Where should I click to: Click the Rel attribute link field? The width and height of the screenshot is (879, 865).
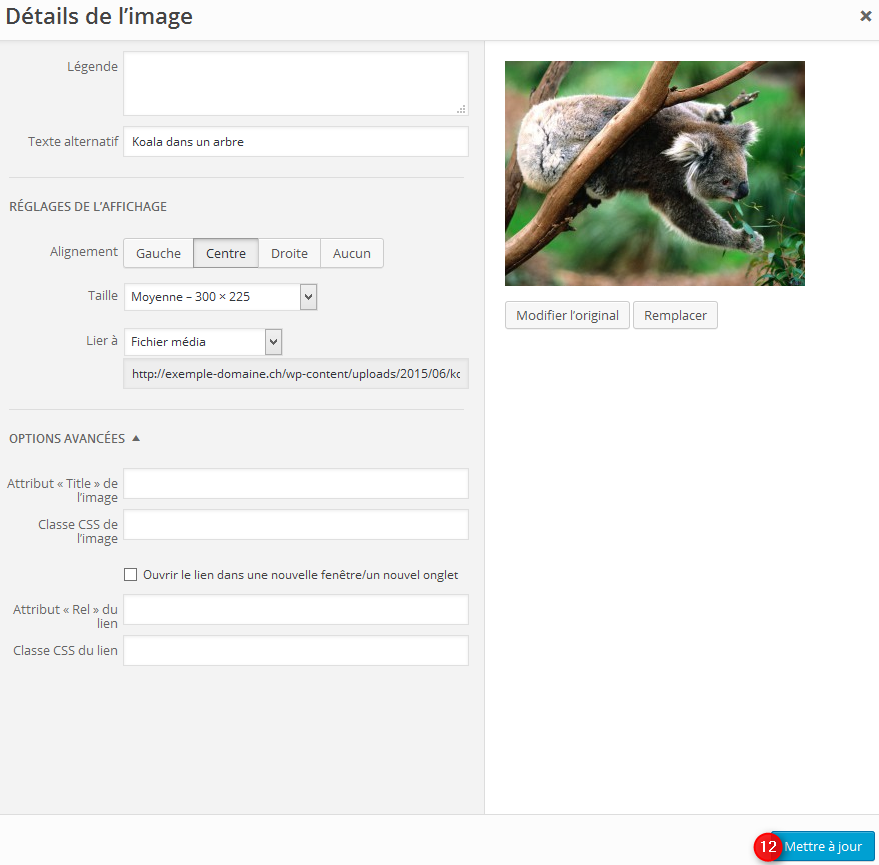[295, 610]
